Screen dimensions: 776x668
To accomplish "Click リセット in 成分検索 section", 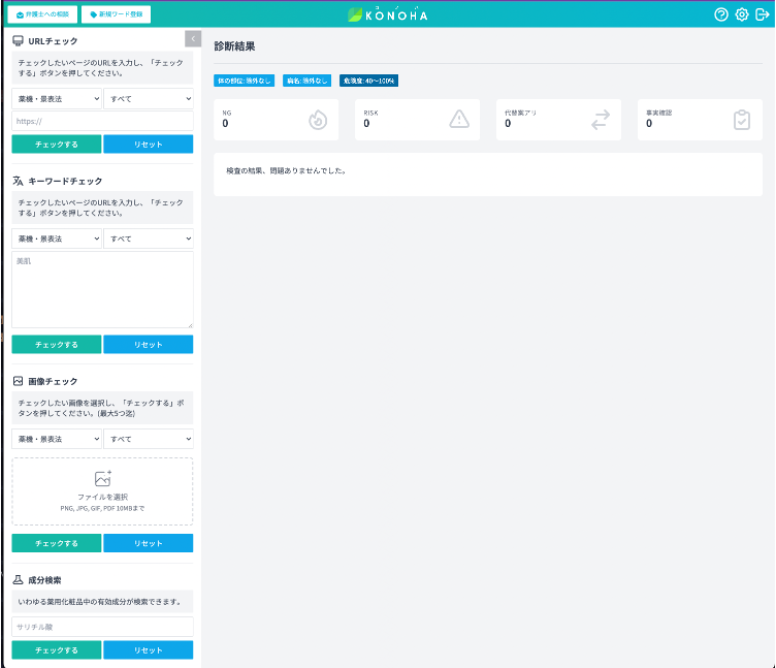I will (x=148, y=650).
